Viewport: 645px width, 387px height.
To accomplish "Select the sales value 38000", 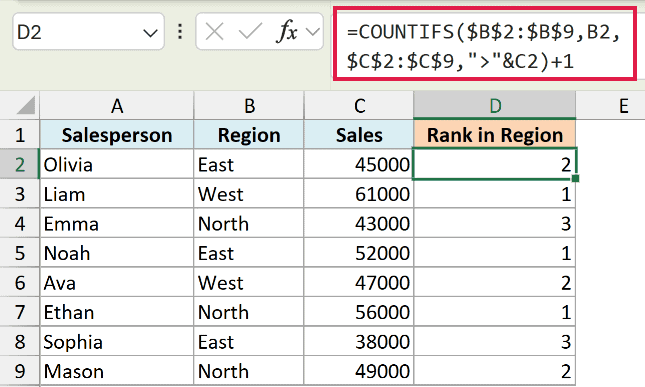I will [x=359, y=341].
